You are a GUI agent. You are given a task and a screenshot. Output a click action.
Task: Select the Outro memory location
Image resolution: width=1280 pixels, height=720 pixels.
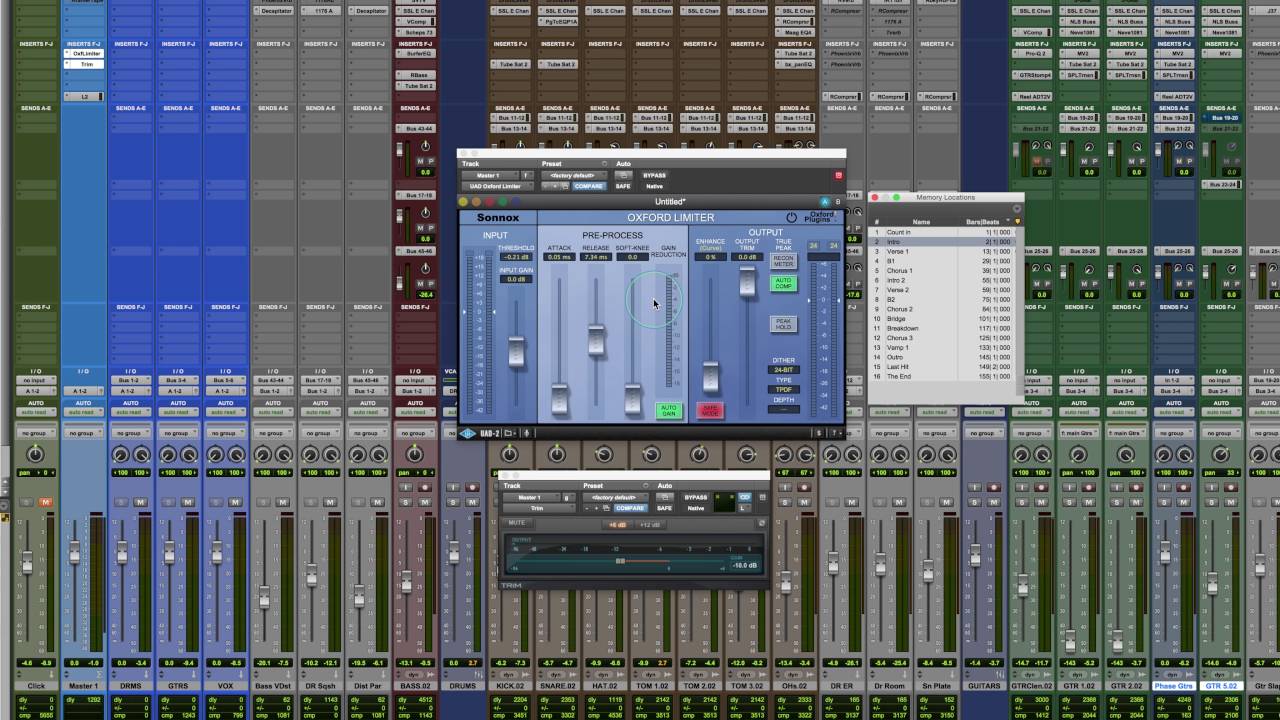tap(944, 357)
